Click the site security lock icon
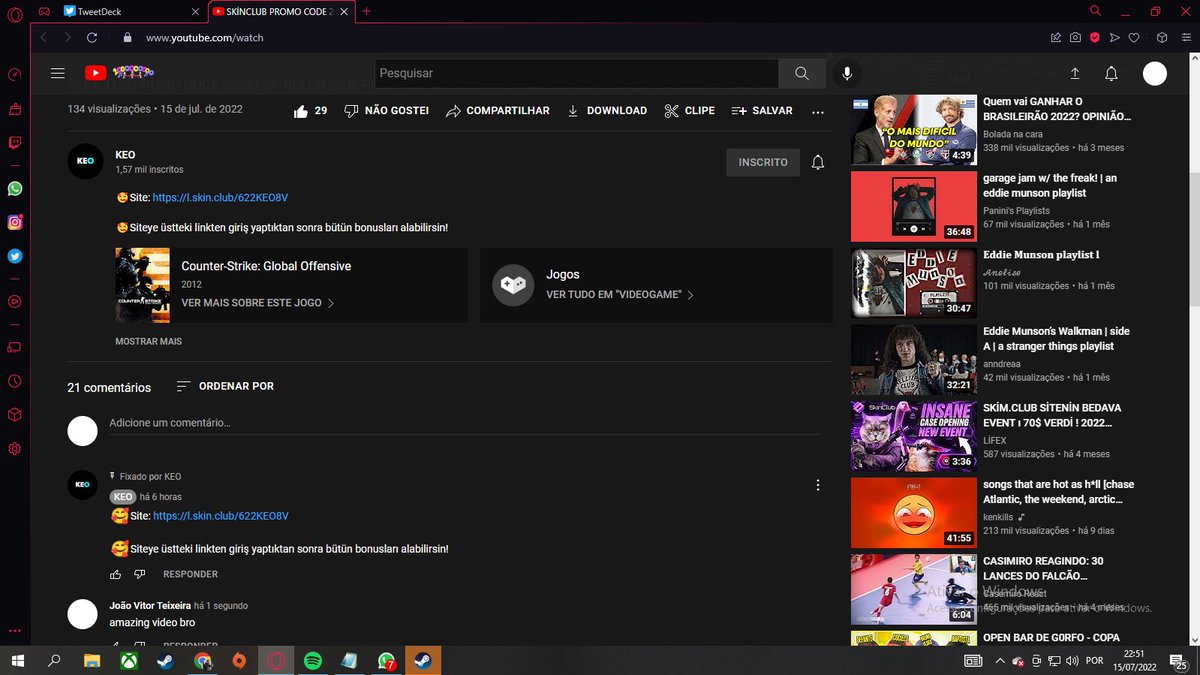The image size is (1200, 675). pyautogui.click(x=127, y=38)
